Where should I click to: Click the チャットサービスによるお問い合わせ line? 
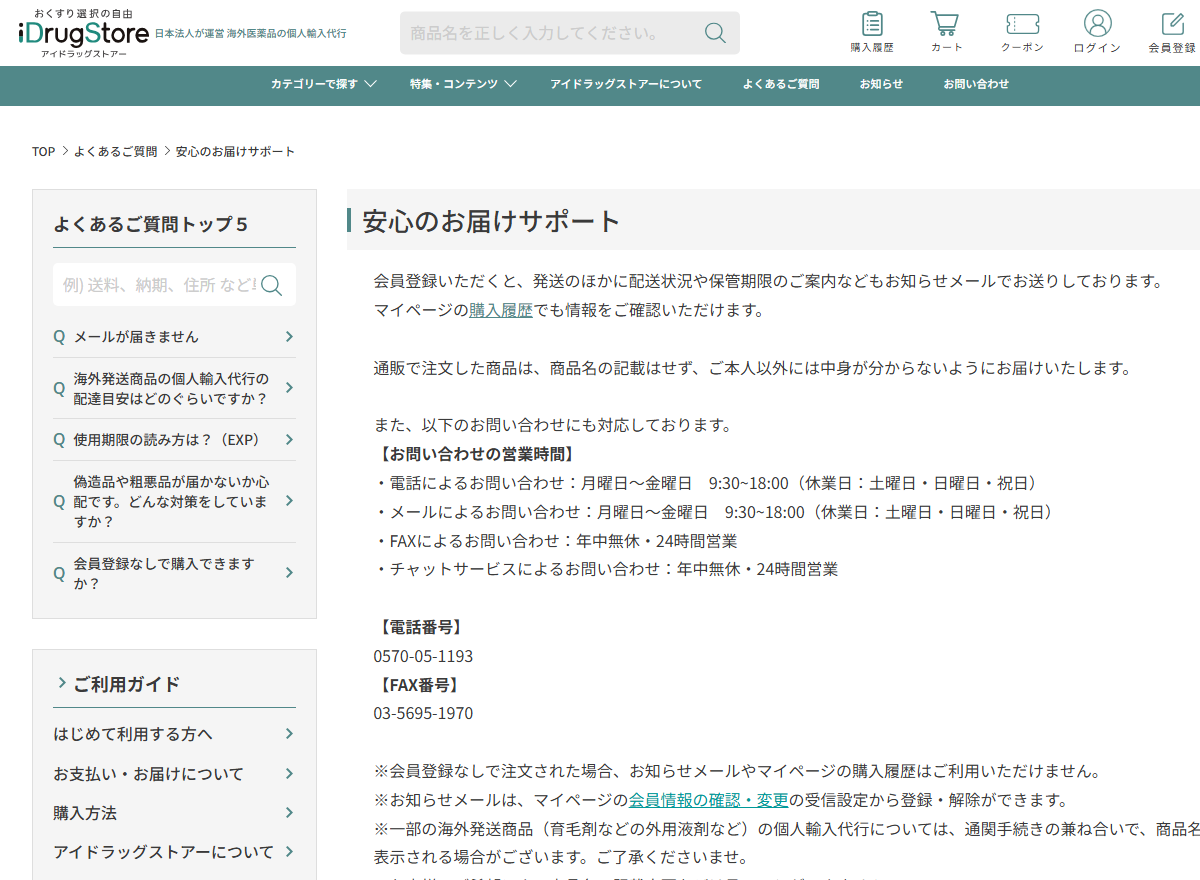pos(606,570)
